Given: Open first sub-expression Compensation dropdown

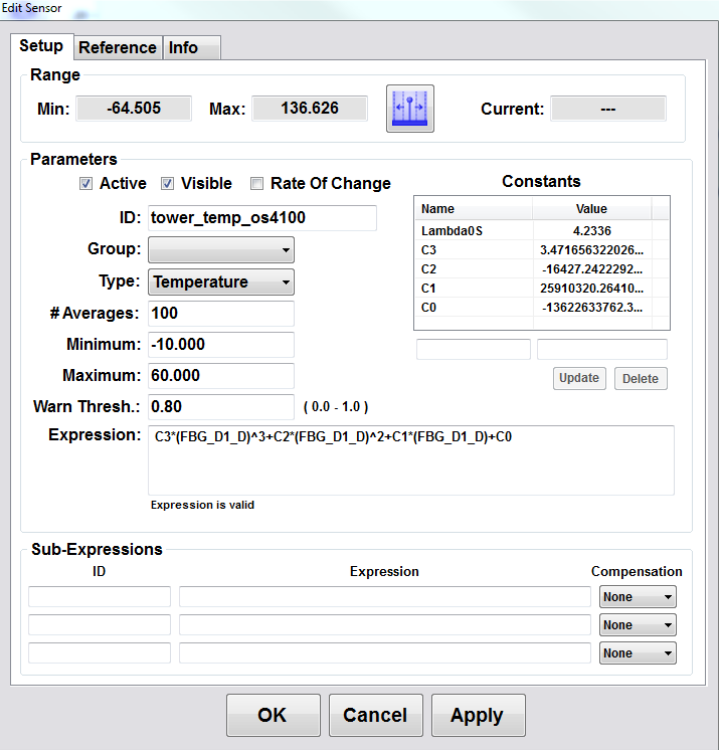Looking at the screenshot, I should click(638, 597).
